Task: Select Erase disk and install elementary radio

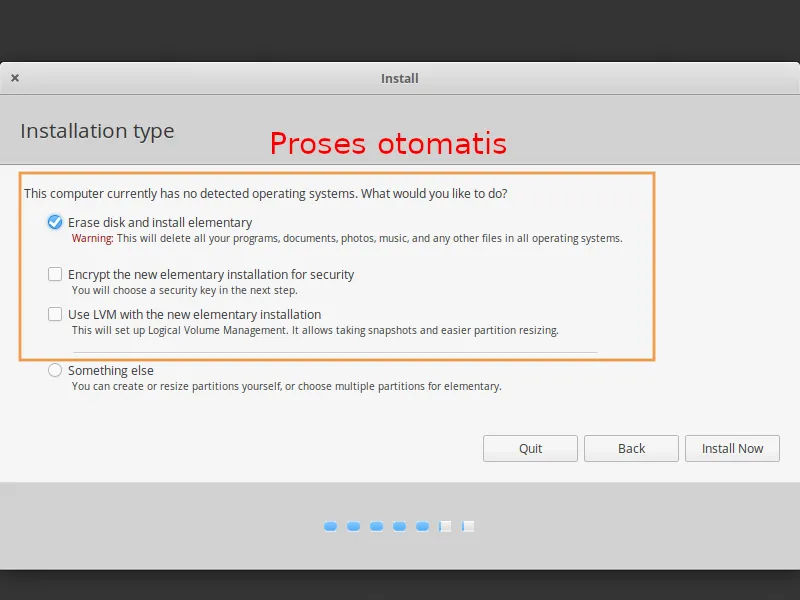Action: tap(55, 222)
